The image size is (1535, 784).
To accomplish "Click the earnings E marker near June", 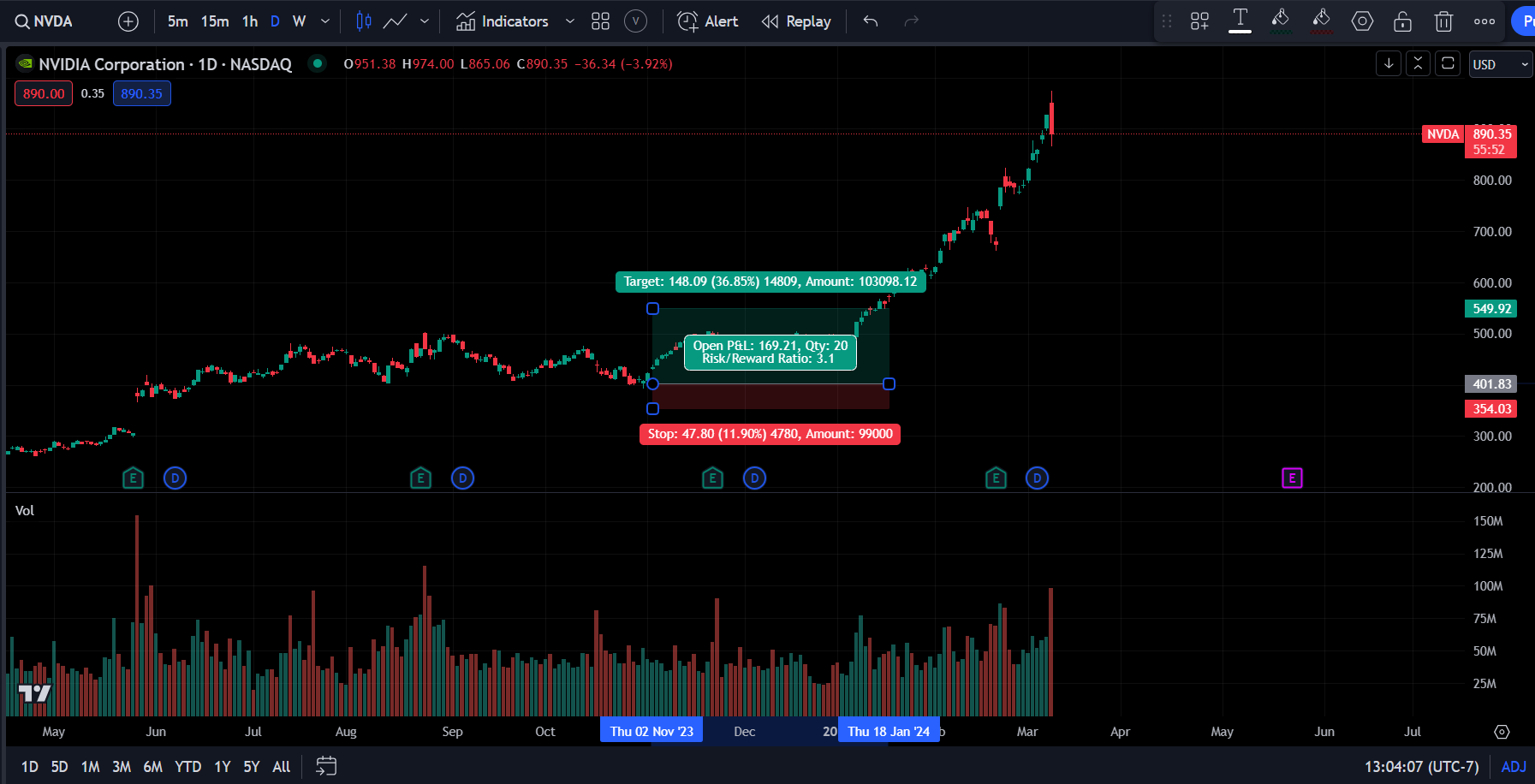I will pos(133,478).
